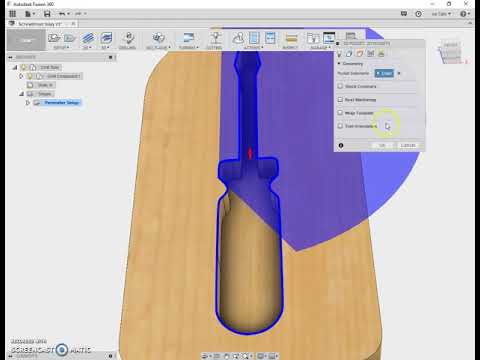The height and width of the screenshot is (360, 480).
Task: Clear the pocket selection with the X
Action: click(399, 73)
